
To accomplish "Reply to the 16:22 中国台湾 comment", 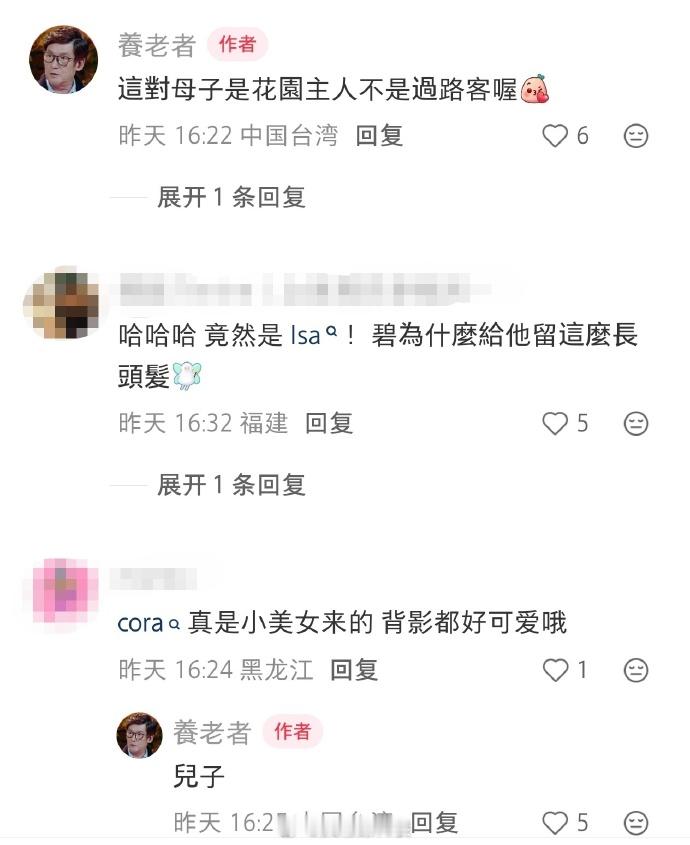I will 380,136.
